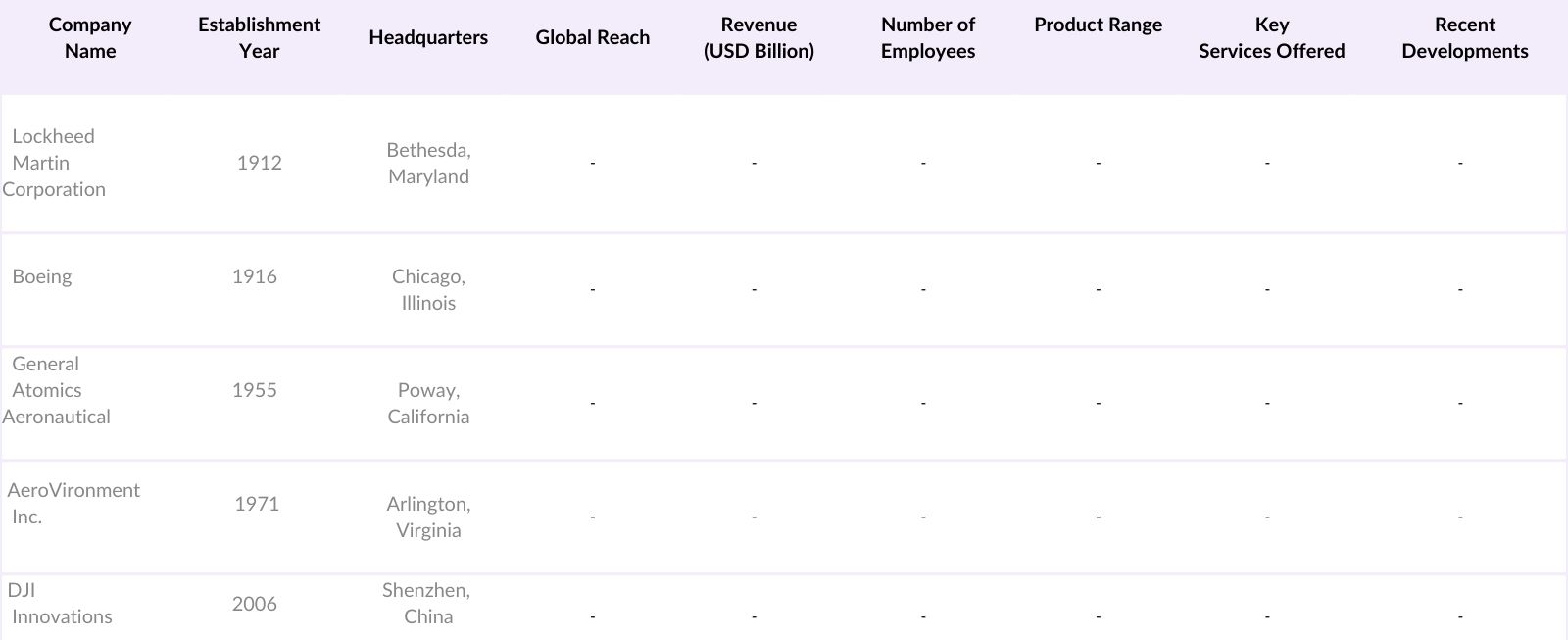
Task: Select establishment year 1971
Action: click(257, 504)
